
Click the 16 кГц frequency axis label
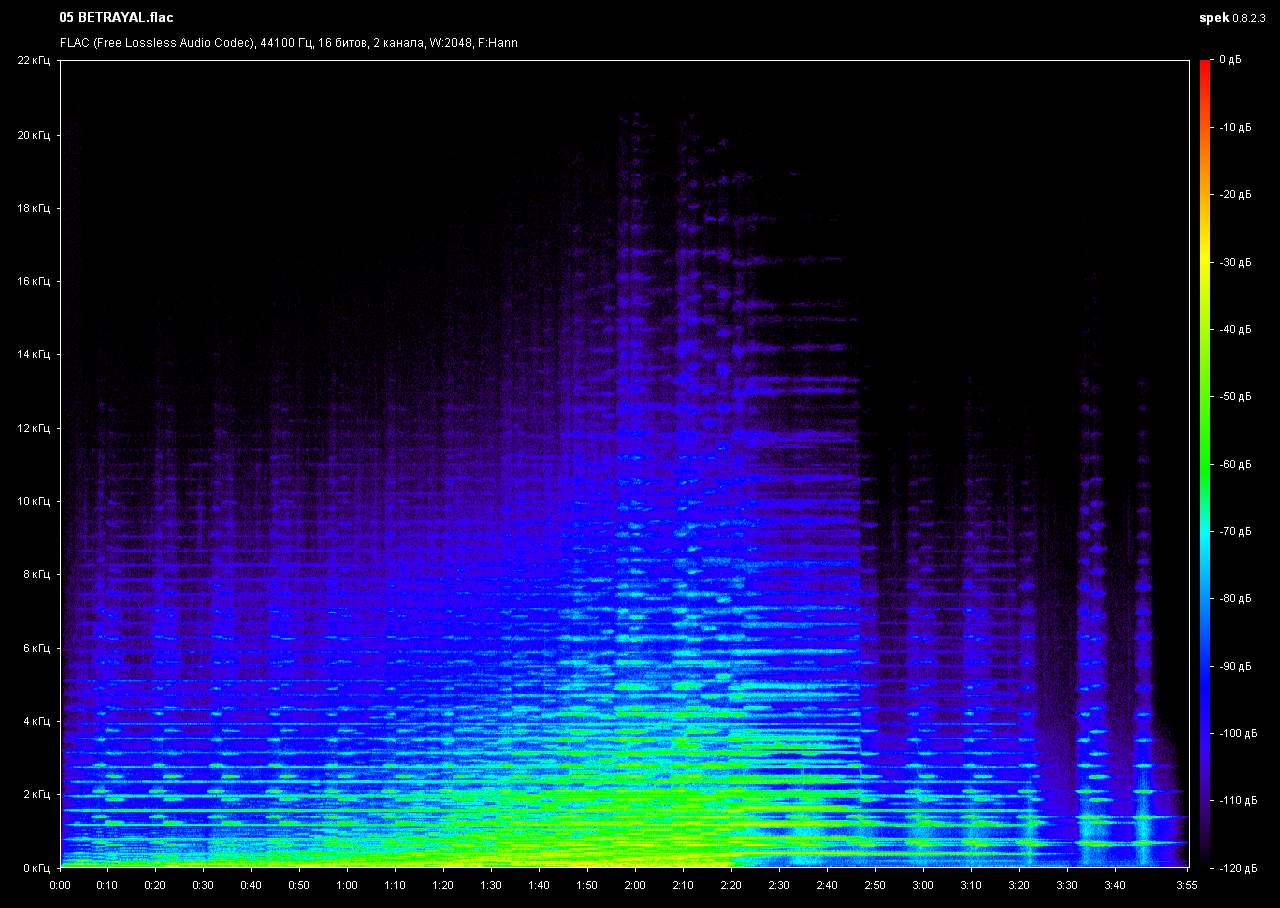[35, 282]
